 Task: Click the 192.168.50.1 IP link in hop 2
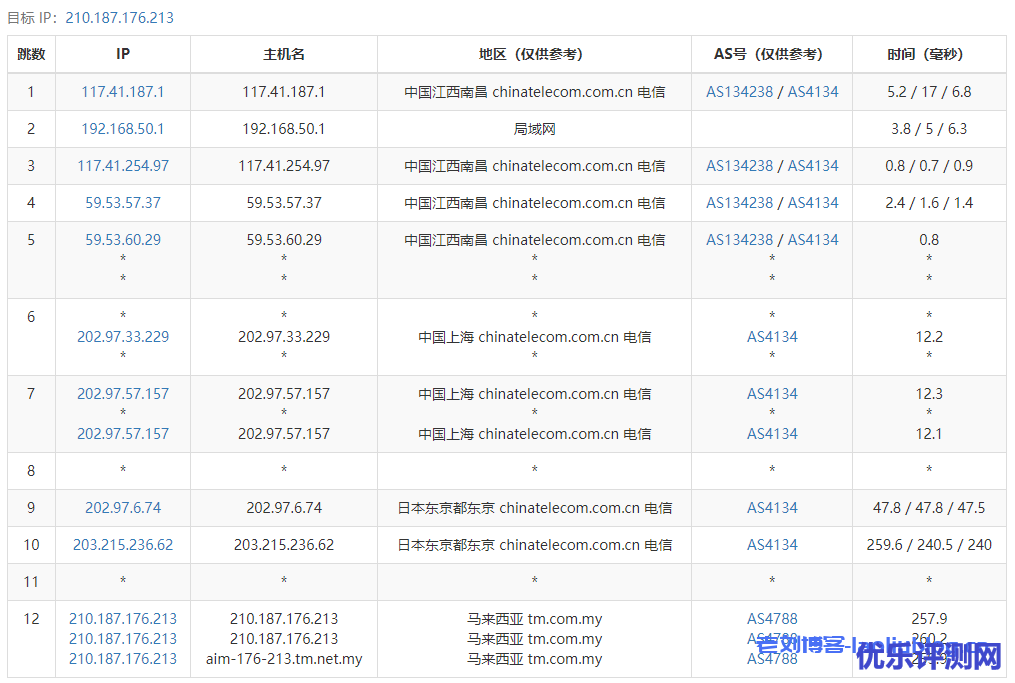point(123,129)
